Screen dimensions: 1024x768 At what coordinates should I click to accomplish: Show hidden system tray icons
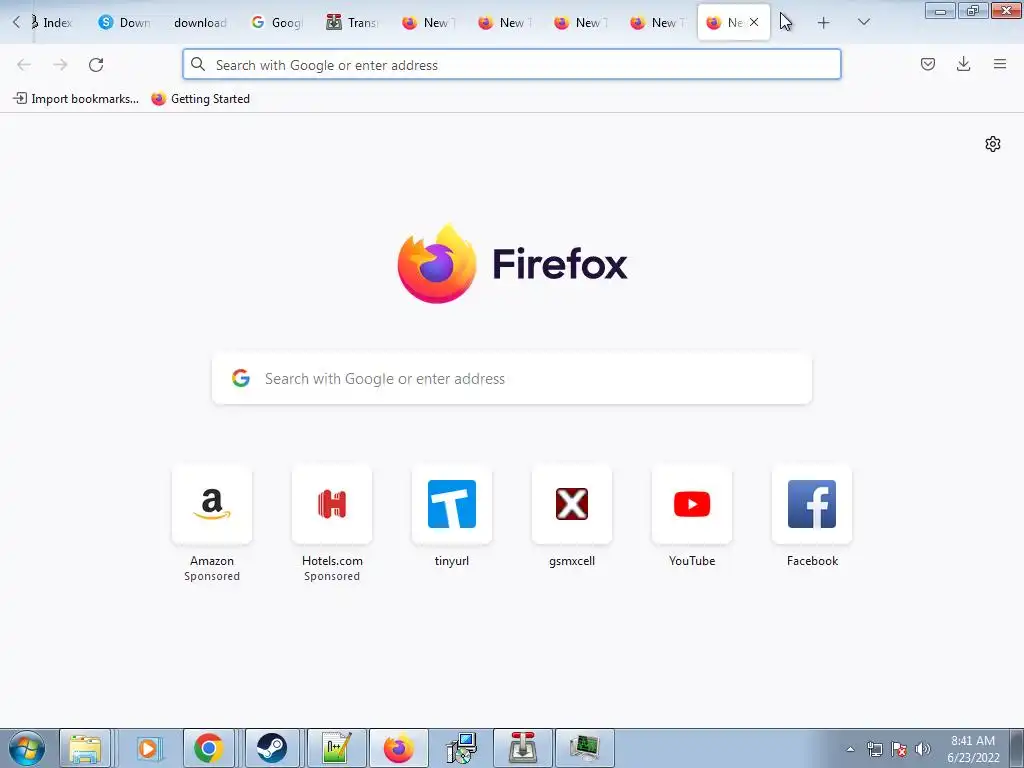(850, 749)
